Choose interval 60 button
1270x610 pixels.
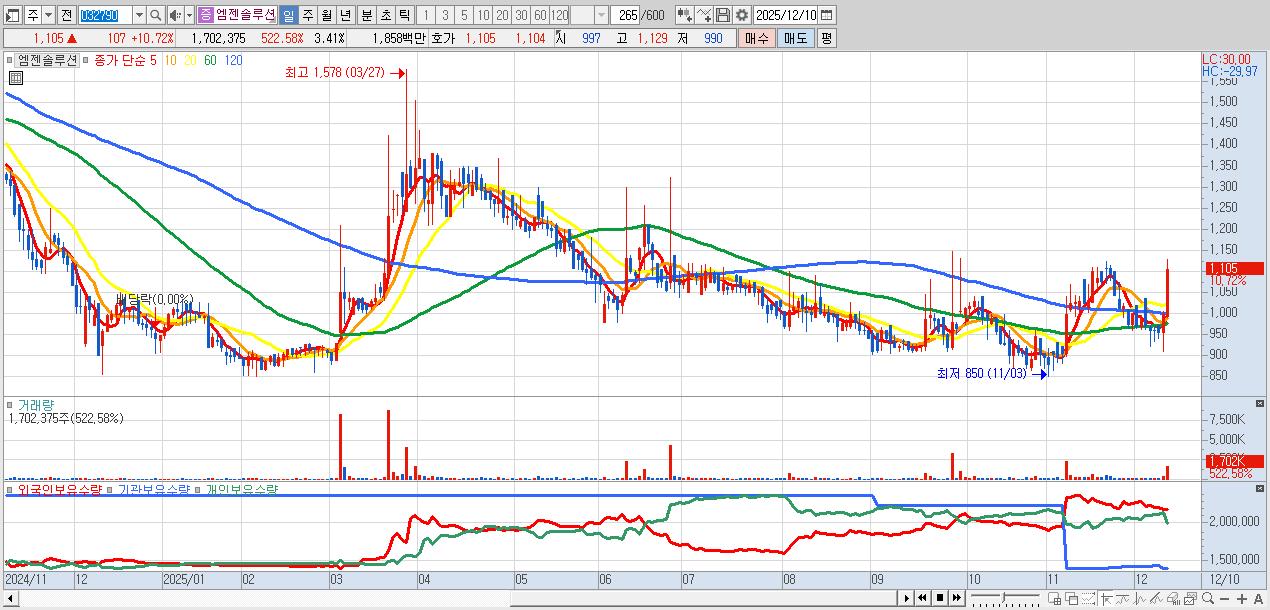click(x=540, y=15)
